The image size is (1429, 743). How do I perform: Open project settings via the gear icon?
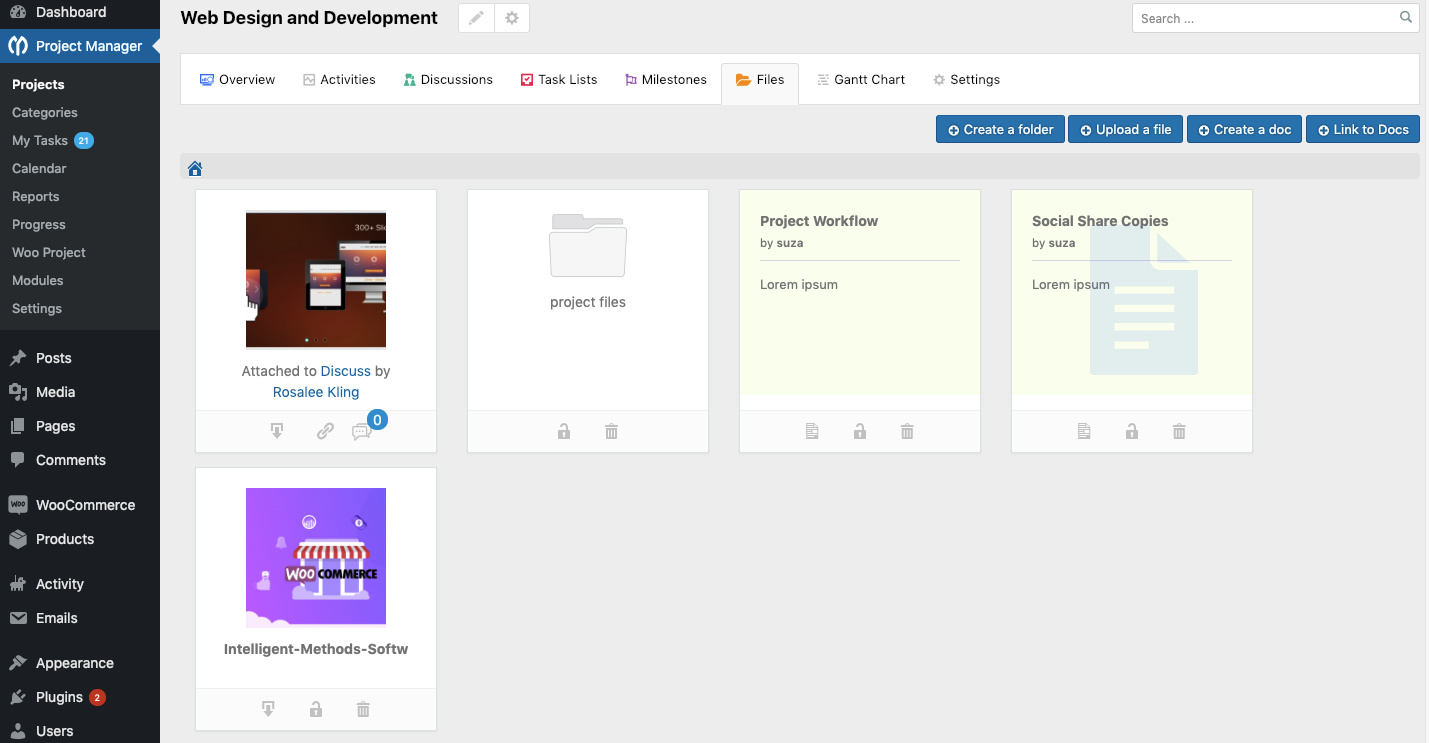[x=512, y=17]
